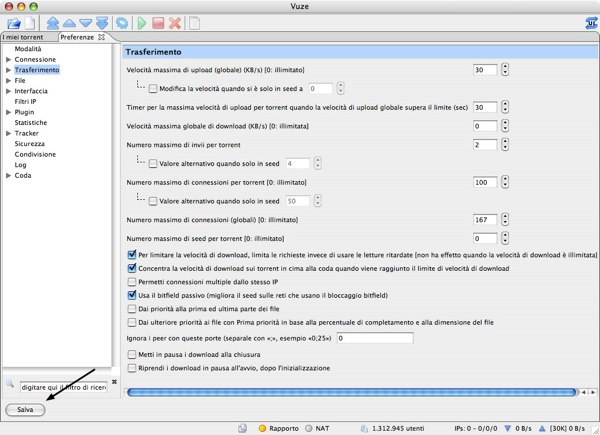Select Sicurezza in the preferences tree
The height and width of the screenshot is (435, 600).
29,143
